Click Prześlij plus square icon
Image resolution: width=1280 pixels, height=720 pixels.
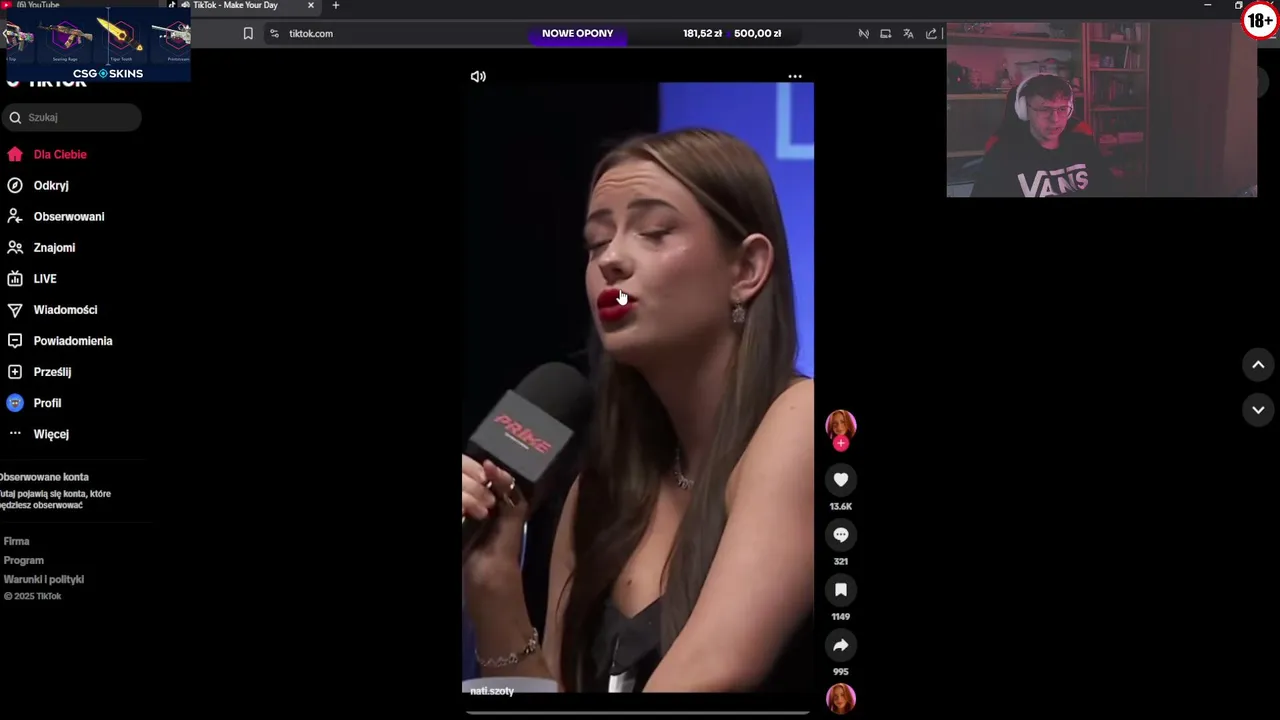(x=15, y=371)
